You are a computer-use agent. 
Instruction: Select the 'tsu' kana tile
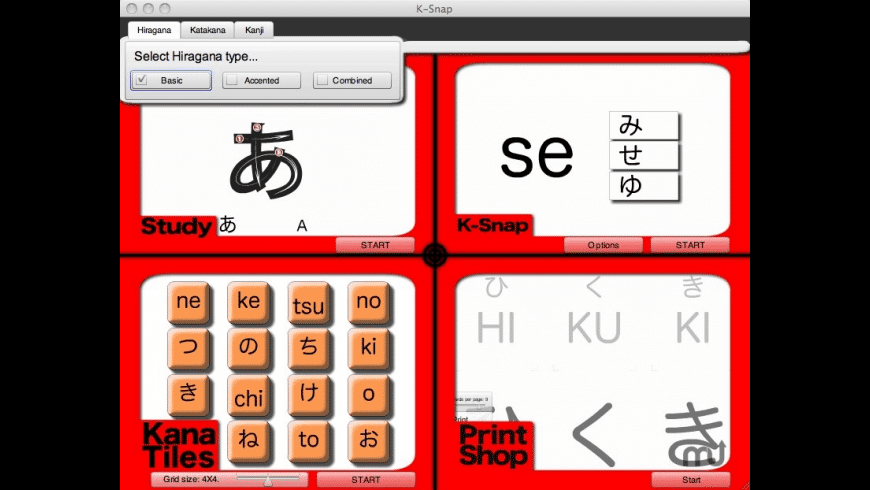tap(308, 302)
